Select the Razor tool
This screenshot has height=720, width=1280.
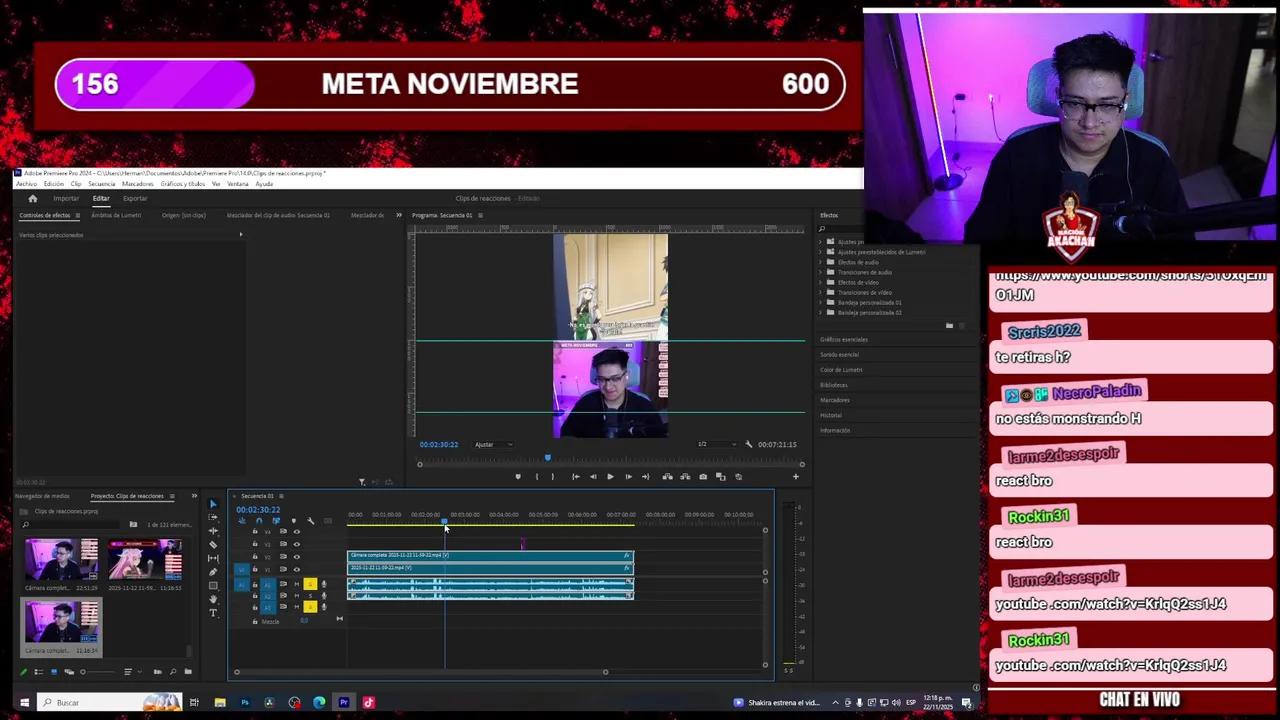pos(213,545)
